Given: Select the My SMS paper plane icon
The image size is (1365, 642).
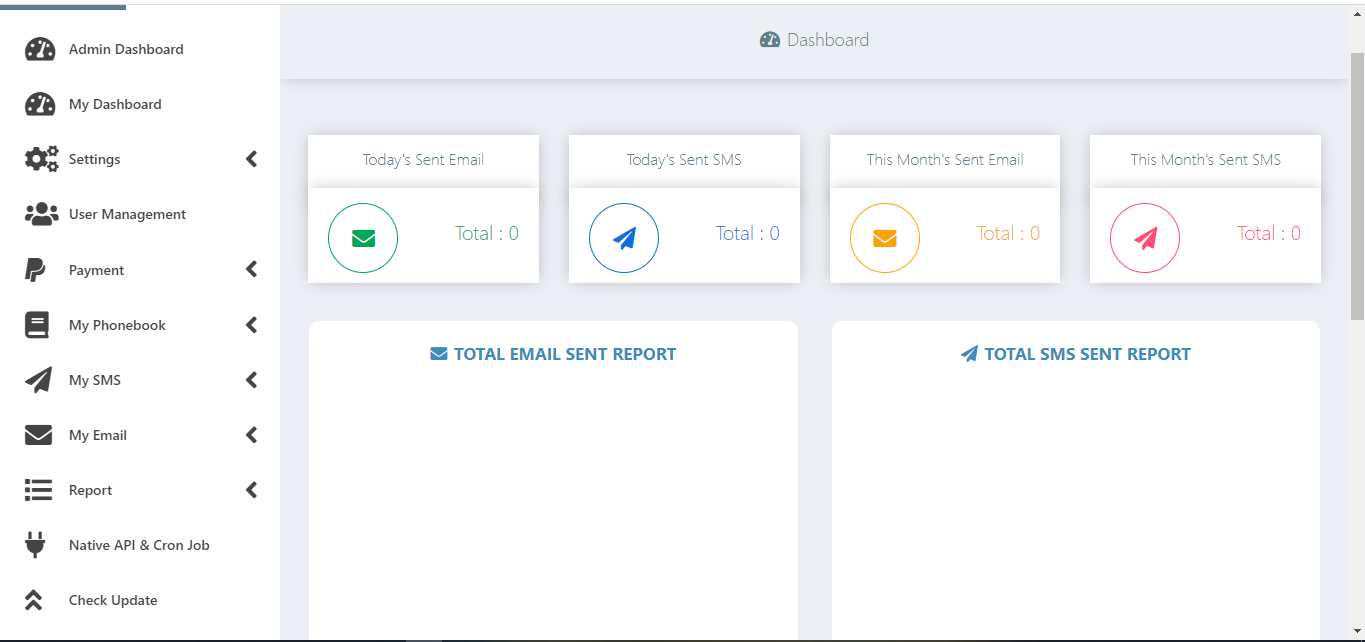Looking at the screenshot, I should click(x=37, y=379).
